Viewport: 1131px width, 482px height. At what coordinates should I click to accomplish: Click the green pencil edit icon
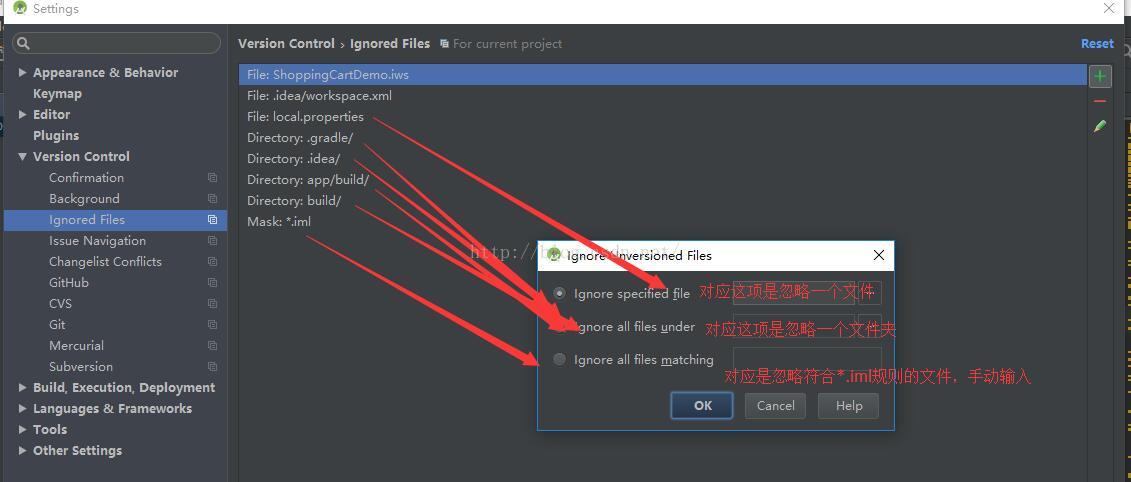pos(1100,126)
